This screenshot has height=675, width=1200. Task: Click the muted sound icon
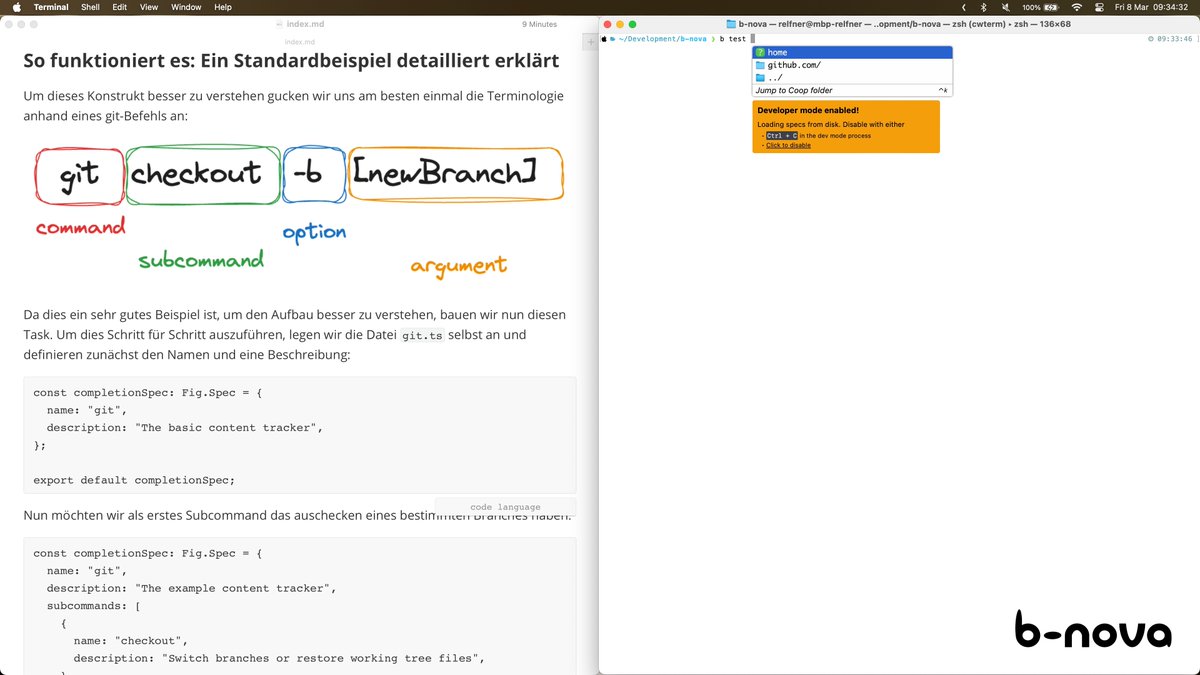click(x=1005, y=7)
